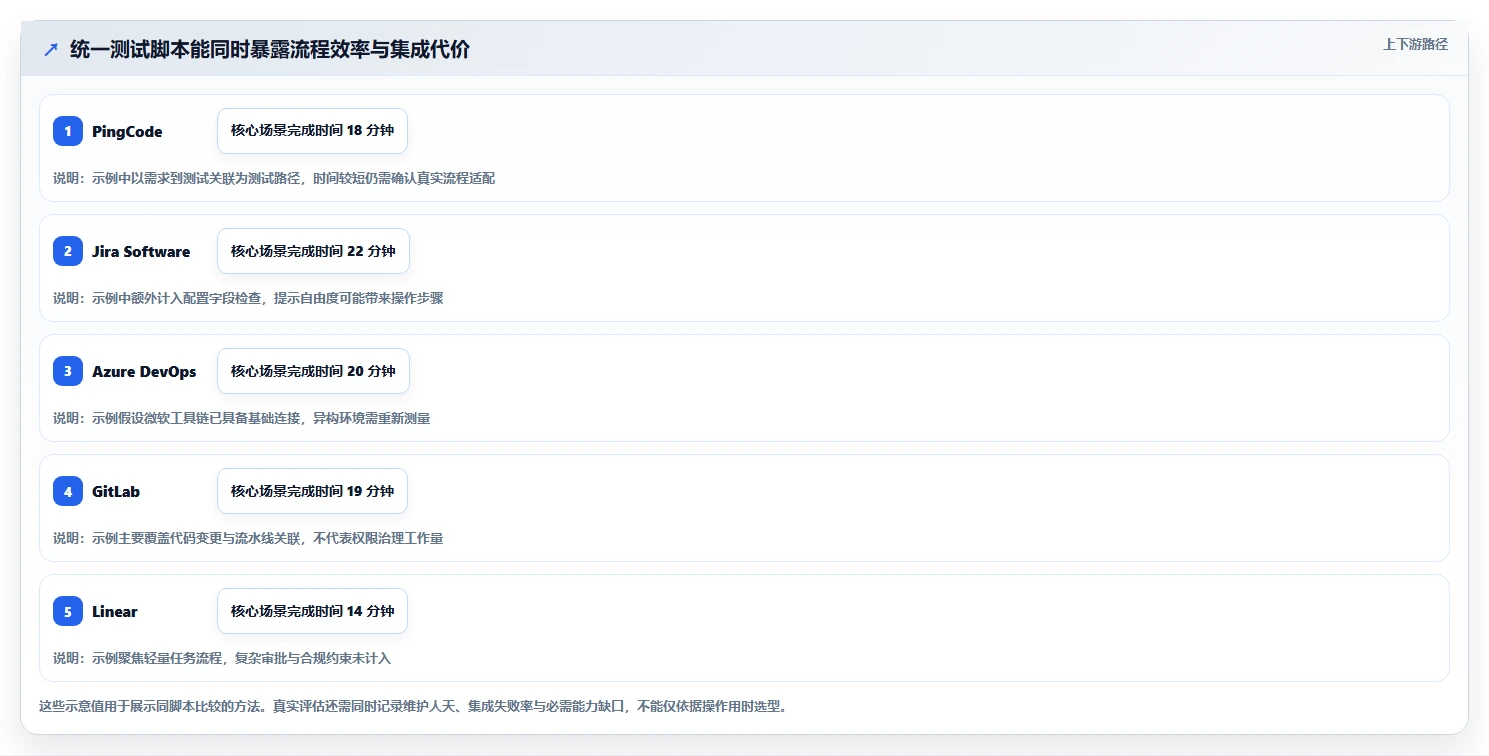Click the note 示例中以需求到测试关联为测试路径
Viewport: 1489px width, 756px height.
[x=274, y=178]
